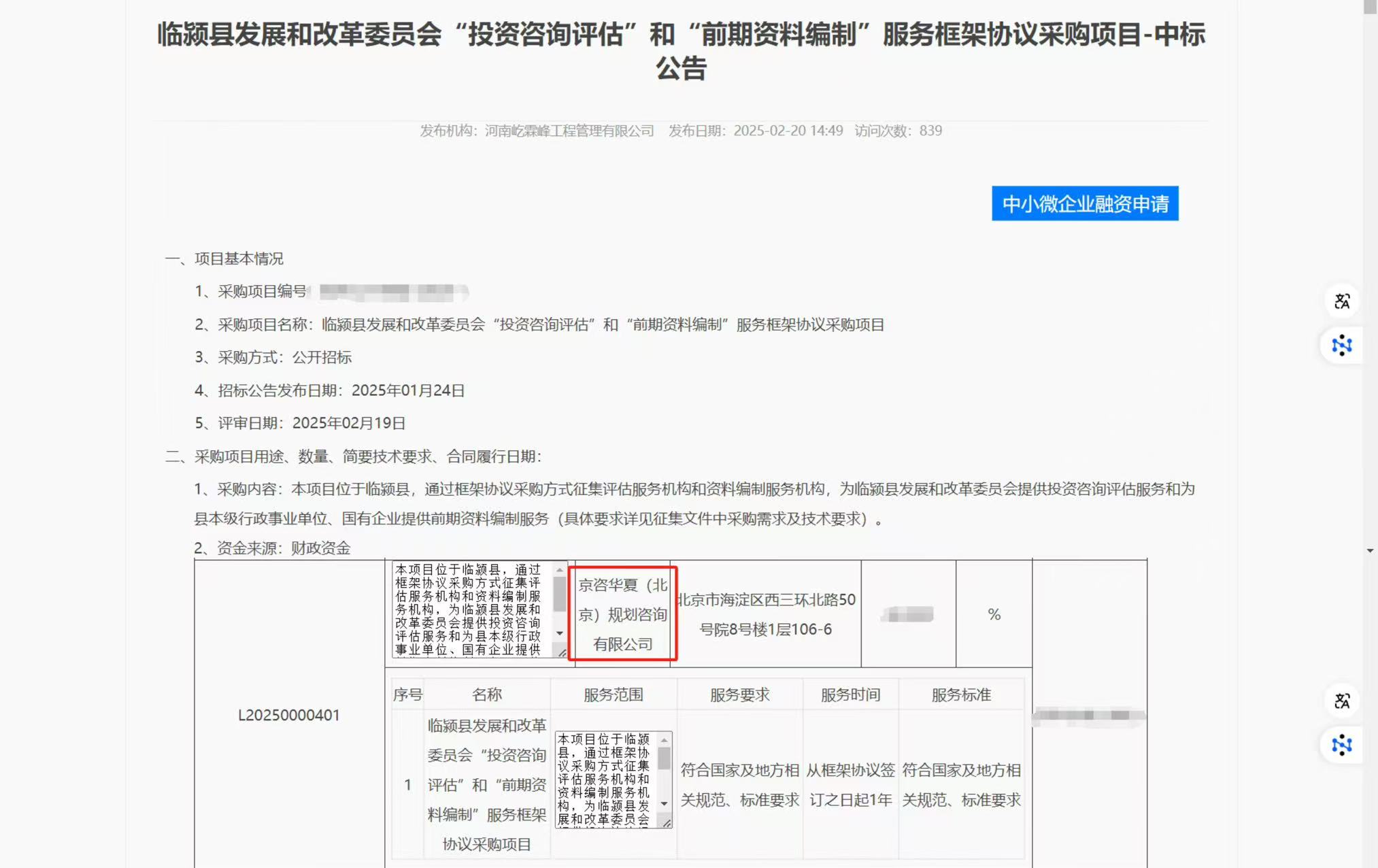Click the 服务标准 column header
The height and width of the screenshot is (868, 1378).
[961, 695]
